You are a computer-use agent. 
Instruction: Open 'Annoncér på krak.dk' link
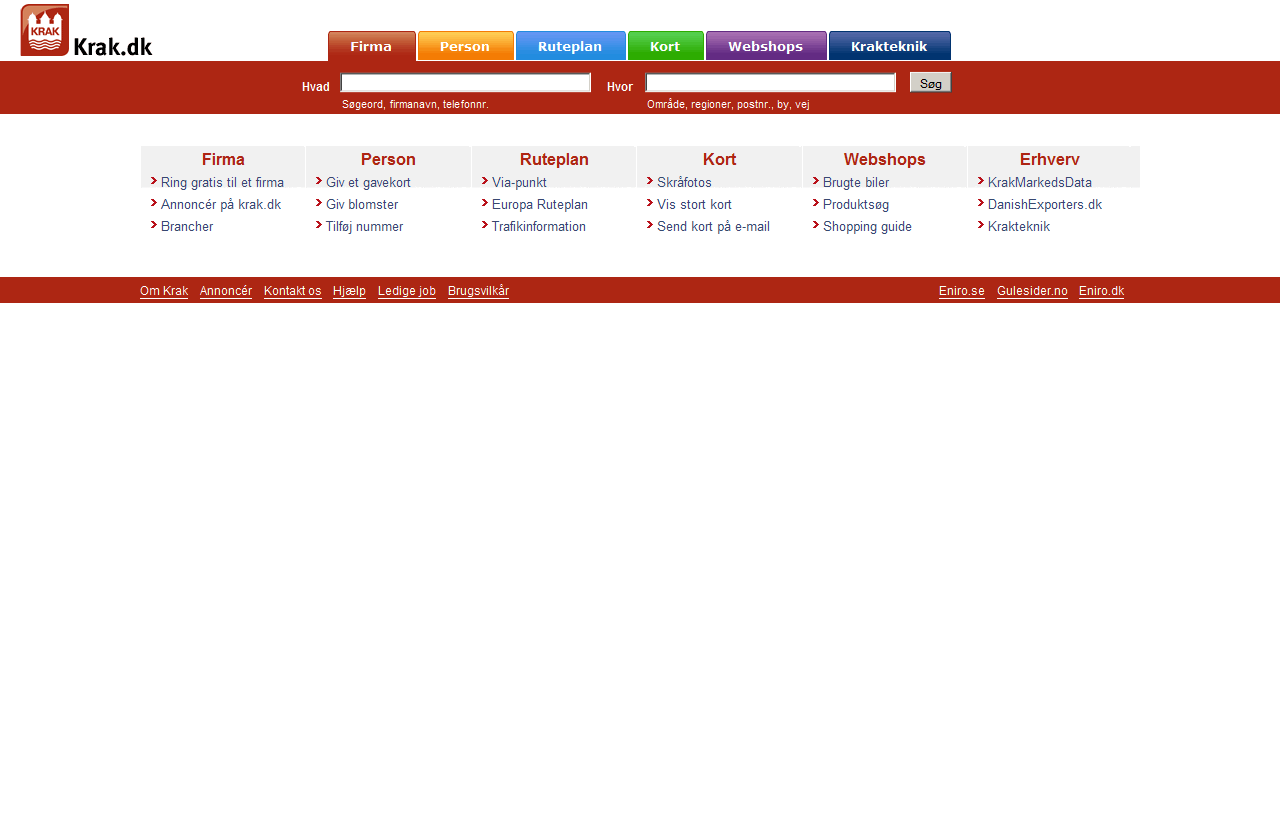[221, 204]
